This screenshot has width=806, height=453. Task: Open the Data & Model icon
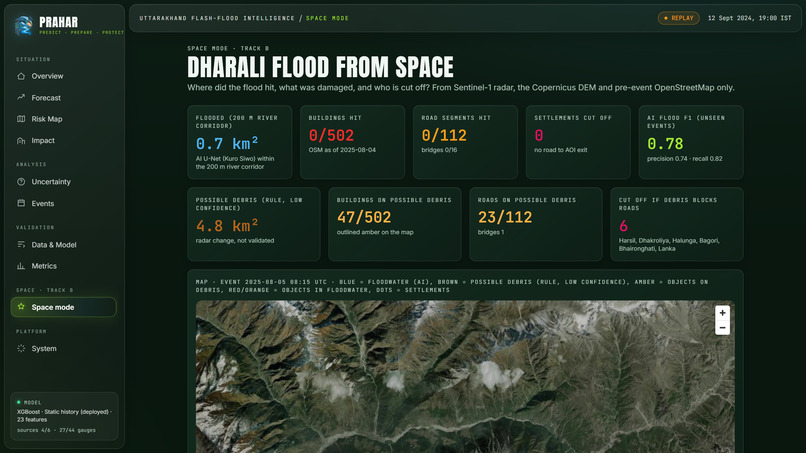(x=21, y=245)
